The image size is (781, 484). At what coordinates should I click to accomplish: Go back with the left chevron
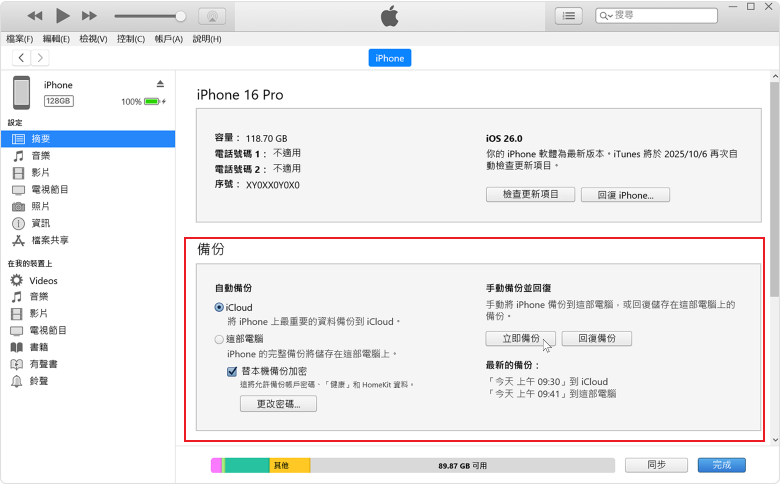coord(21,58)
